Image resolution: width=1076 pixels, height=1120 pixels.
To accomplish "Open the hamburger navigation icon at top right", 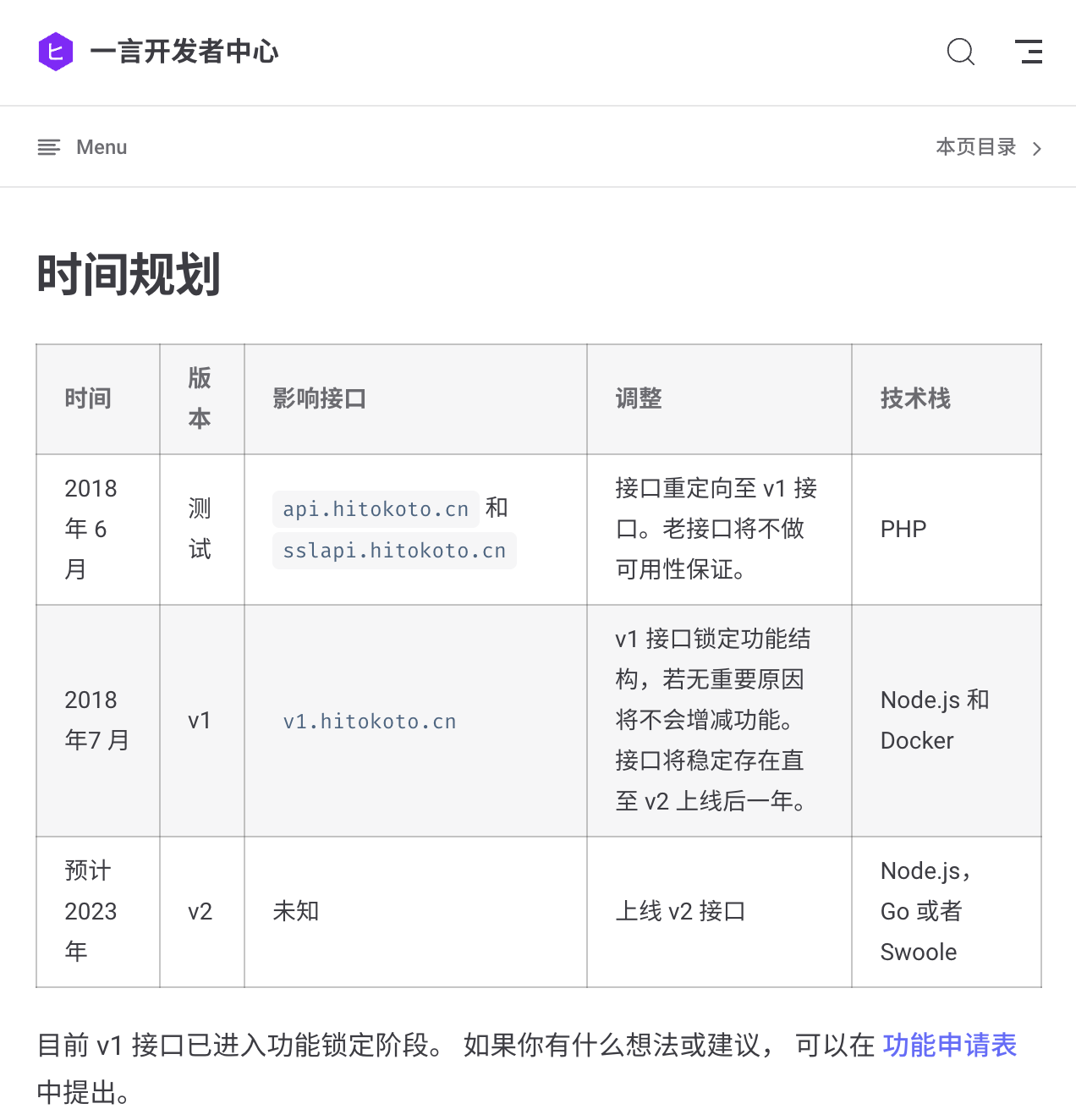I will (1029, 52).
